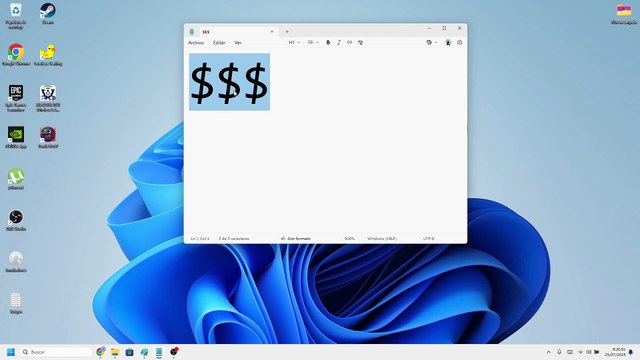
Task: Open the yellow duck desktop icon
Action: (48, 55)
